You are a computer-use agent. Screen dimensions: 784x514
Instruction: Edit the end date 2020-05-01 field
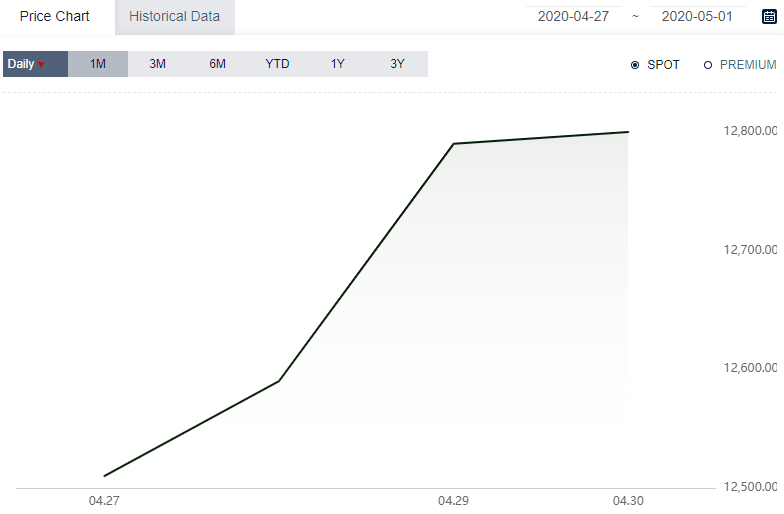pos(697,16)
